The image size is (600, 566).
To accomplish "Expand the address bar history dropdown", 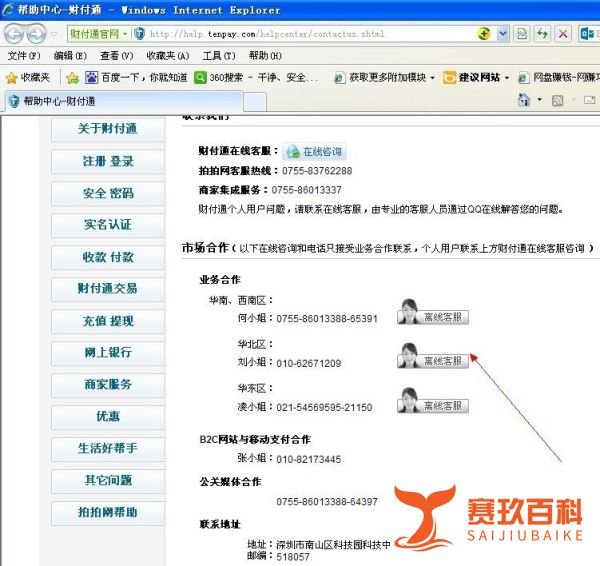I will point(503,34).
